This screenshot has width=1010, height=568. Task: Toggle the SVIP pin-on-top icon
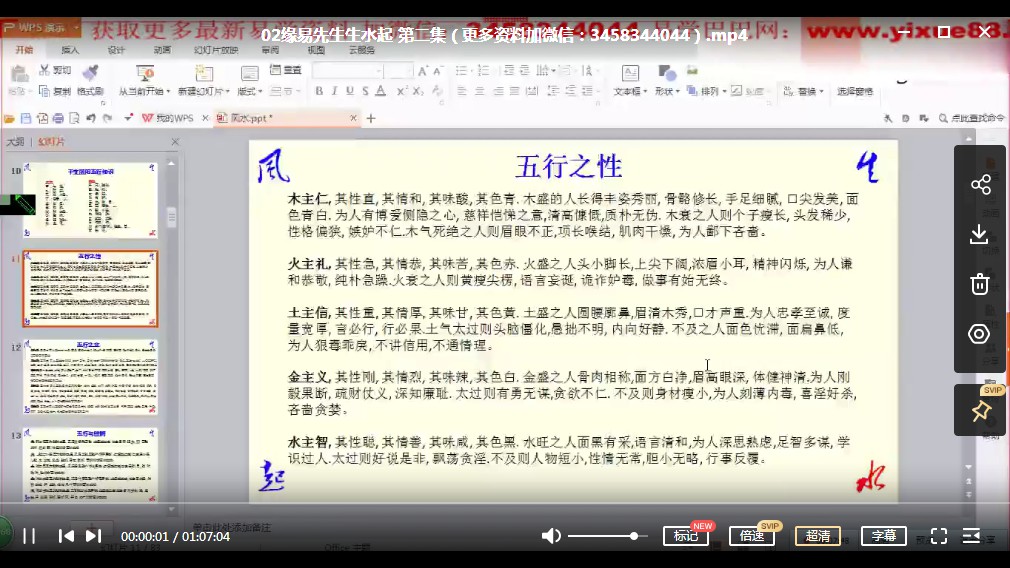coord(980,411)
